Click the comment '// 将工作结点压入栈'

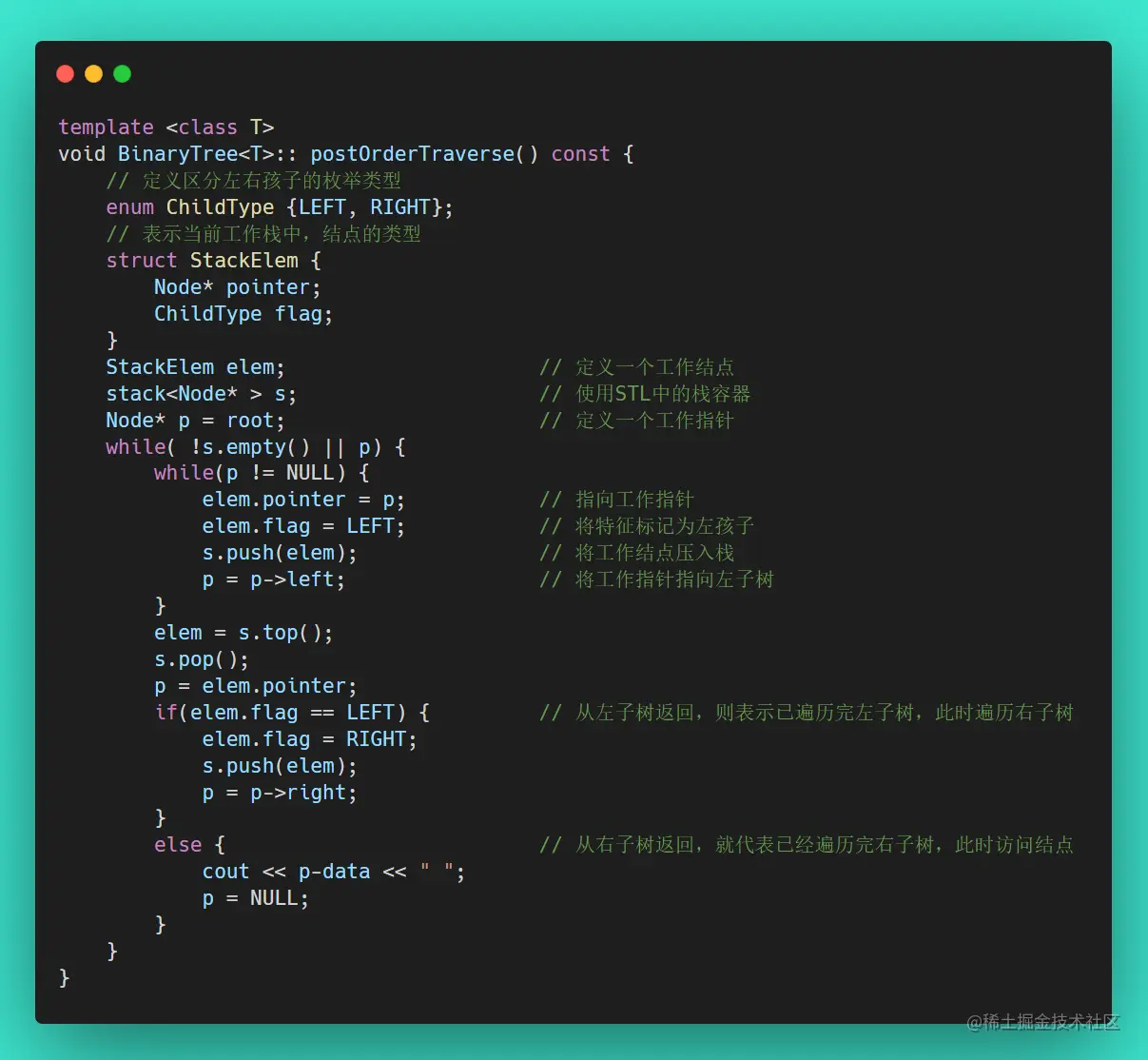(636, 553)
